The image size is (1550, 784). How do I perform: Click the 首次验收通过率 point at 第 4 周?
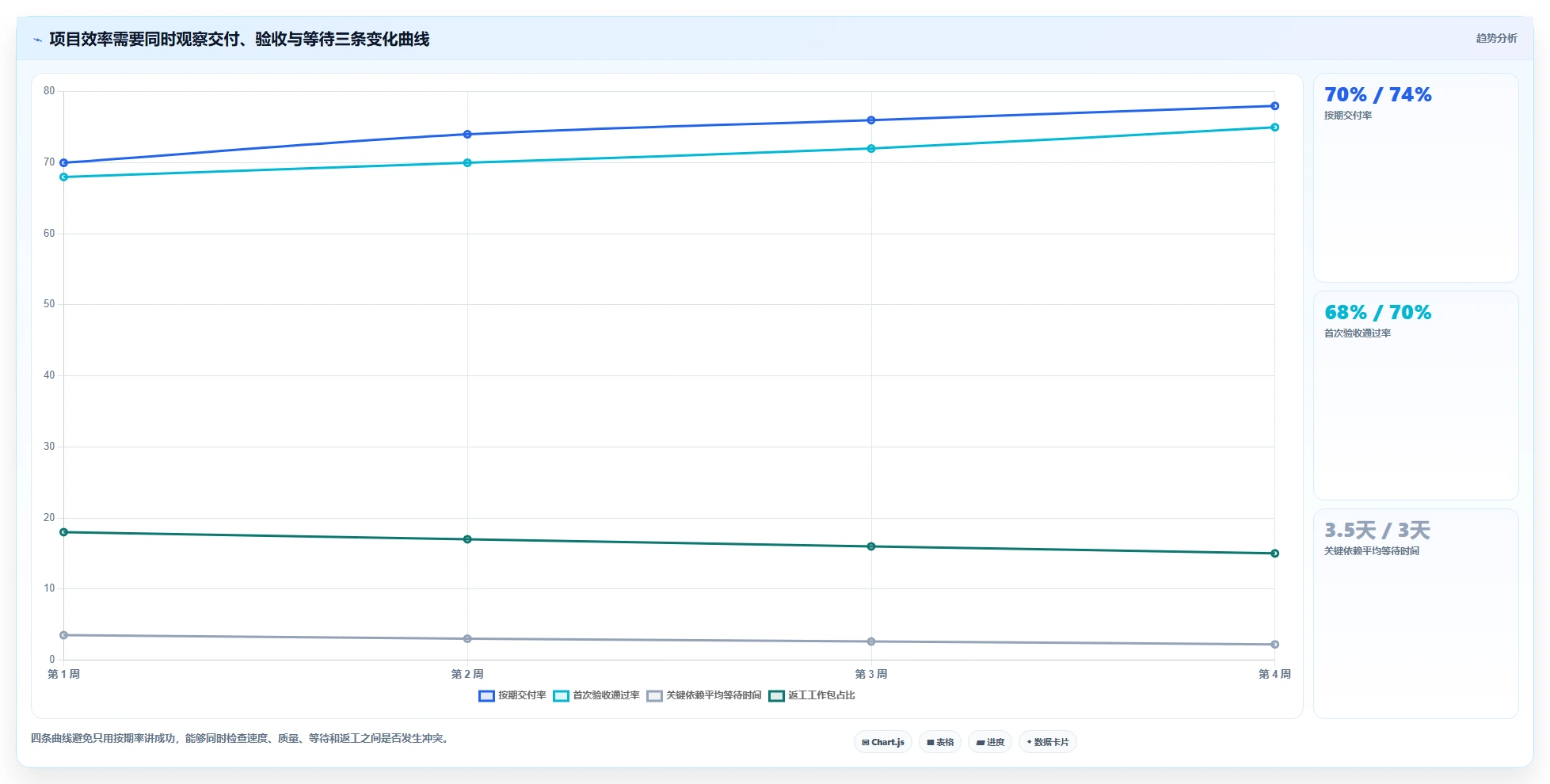1275,127
